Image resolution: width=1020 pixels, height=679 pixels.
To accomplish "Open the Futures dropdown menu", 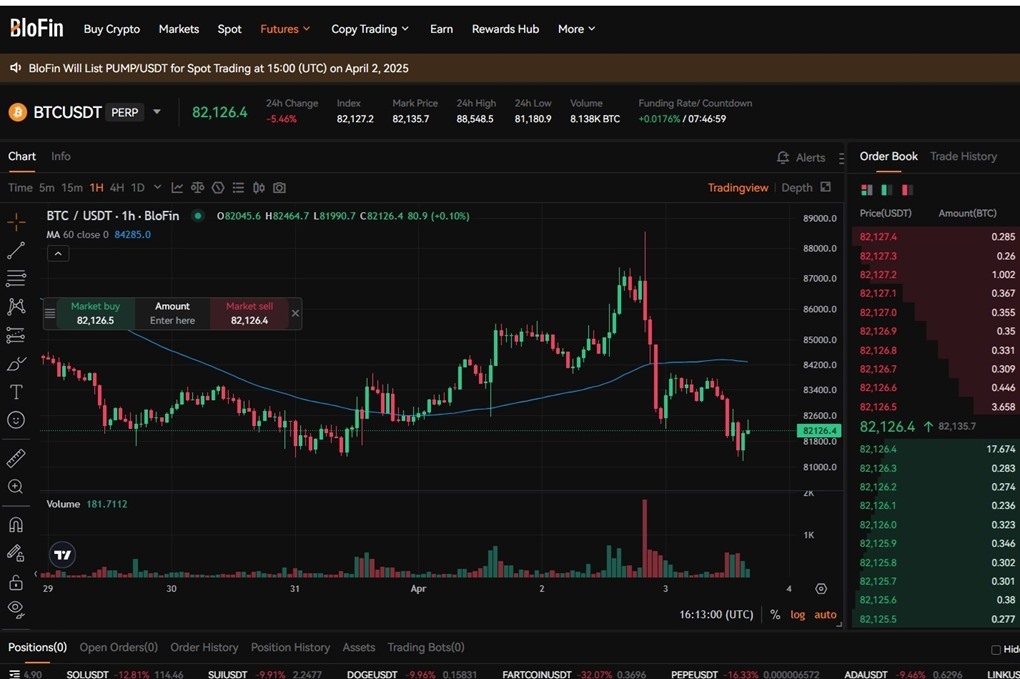I will [x=285, y=29].
